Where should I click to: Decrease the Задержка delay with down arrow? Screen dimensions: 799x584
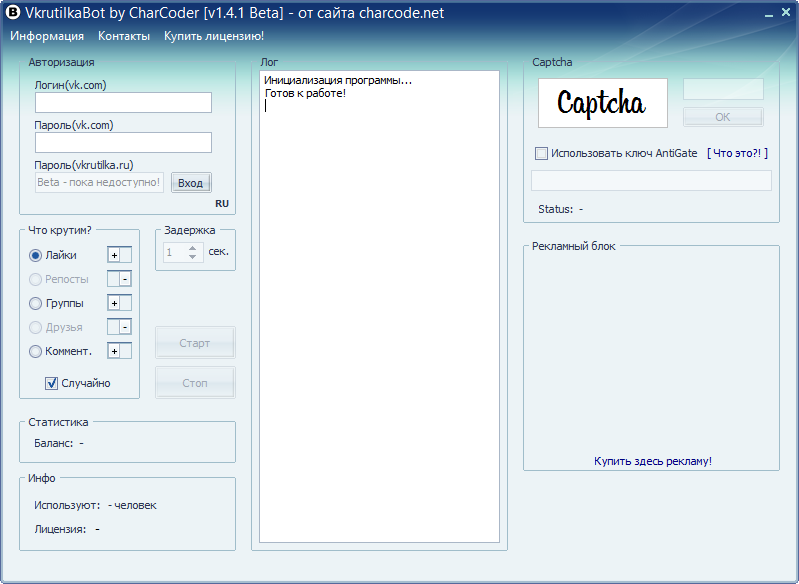(x=193, y=256)
